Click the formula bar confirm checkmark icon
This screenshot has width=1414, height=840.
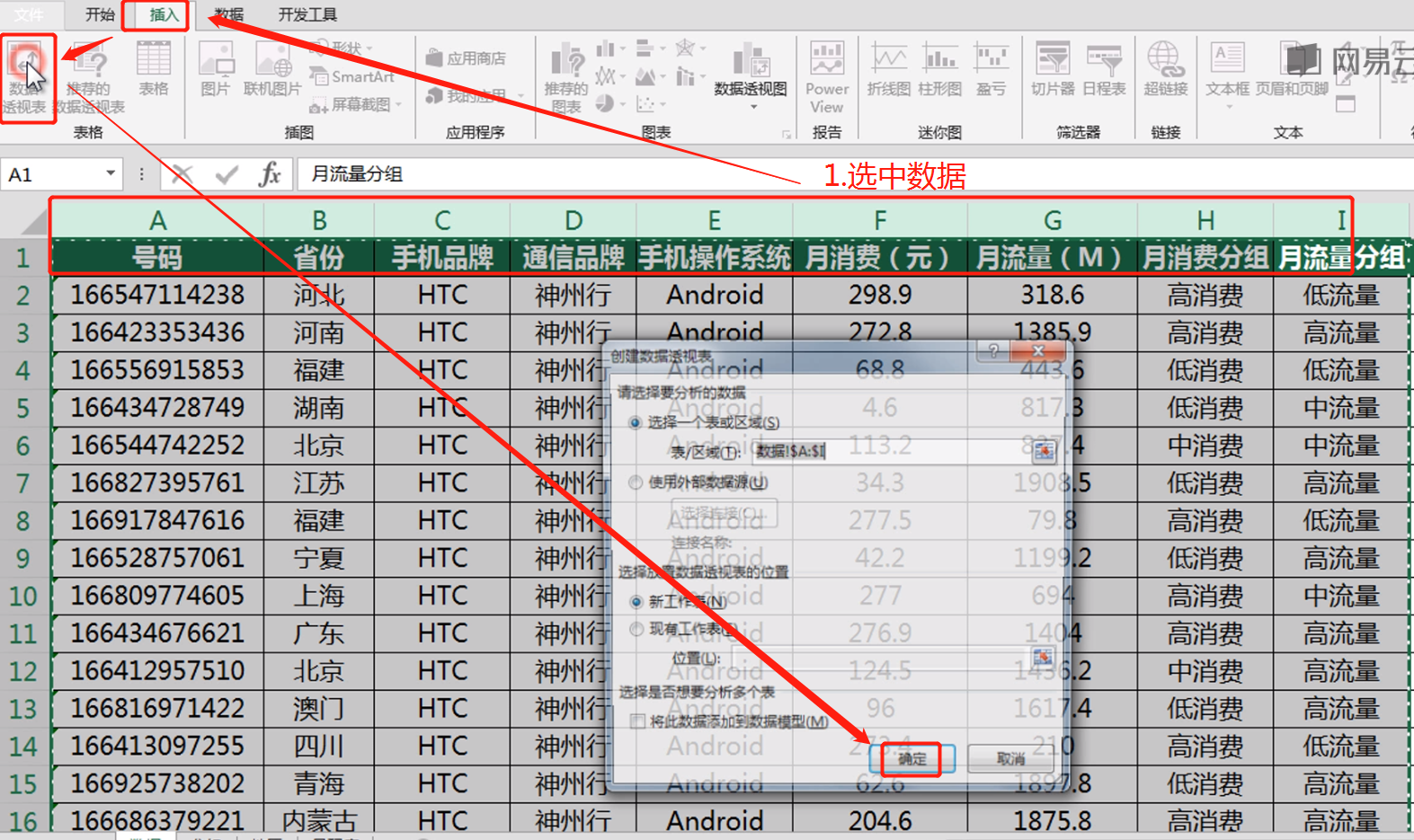click(227, 174)
